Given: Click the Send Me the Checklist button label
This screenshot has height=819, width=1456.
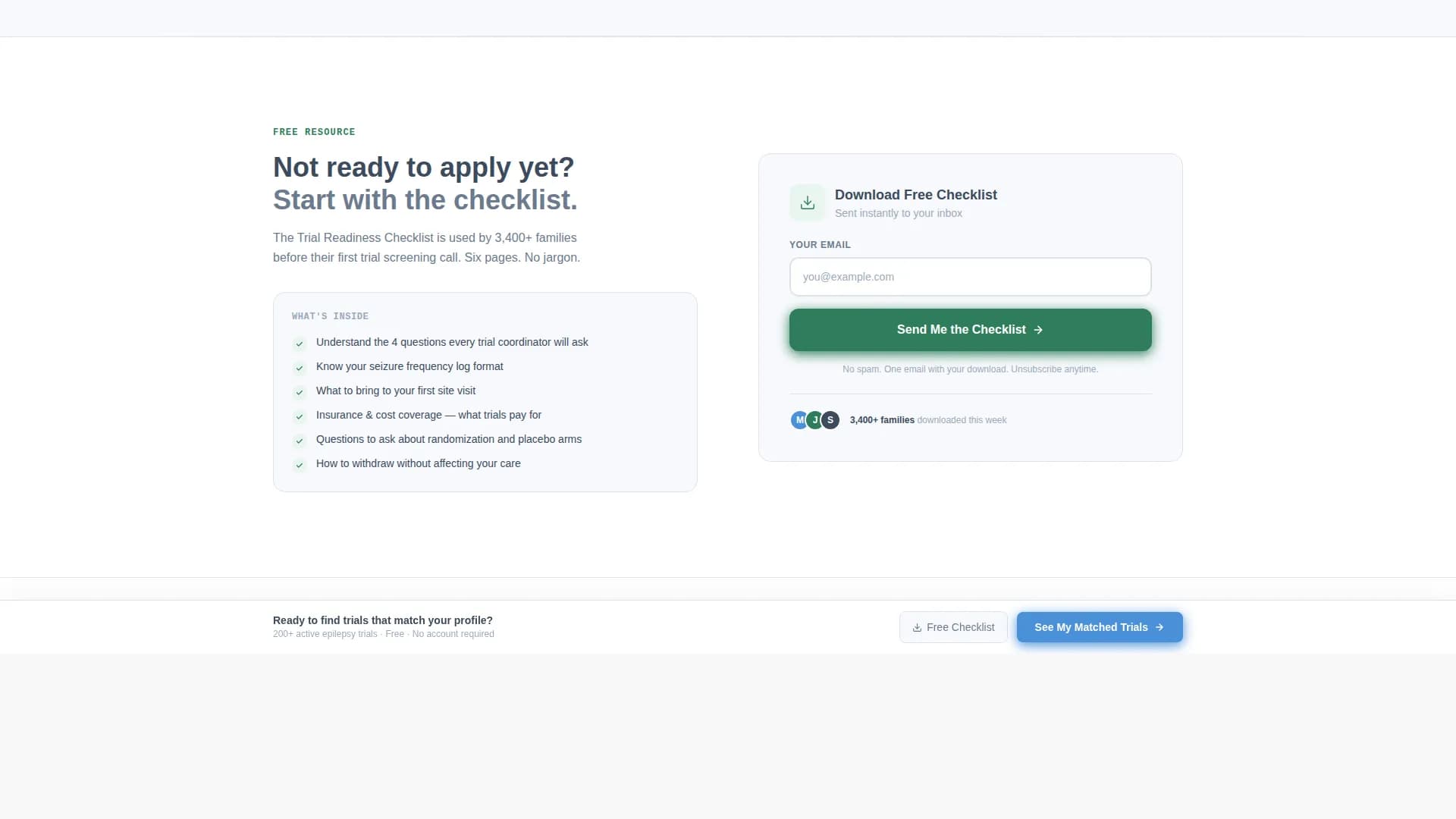Looking at the screenshot, I should tap(961, 330).
